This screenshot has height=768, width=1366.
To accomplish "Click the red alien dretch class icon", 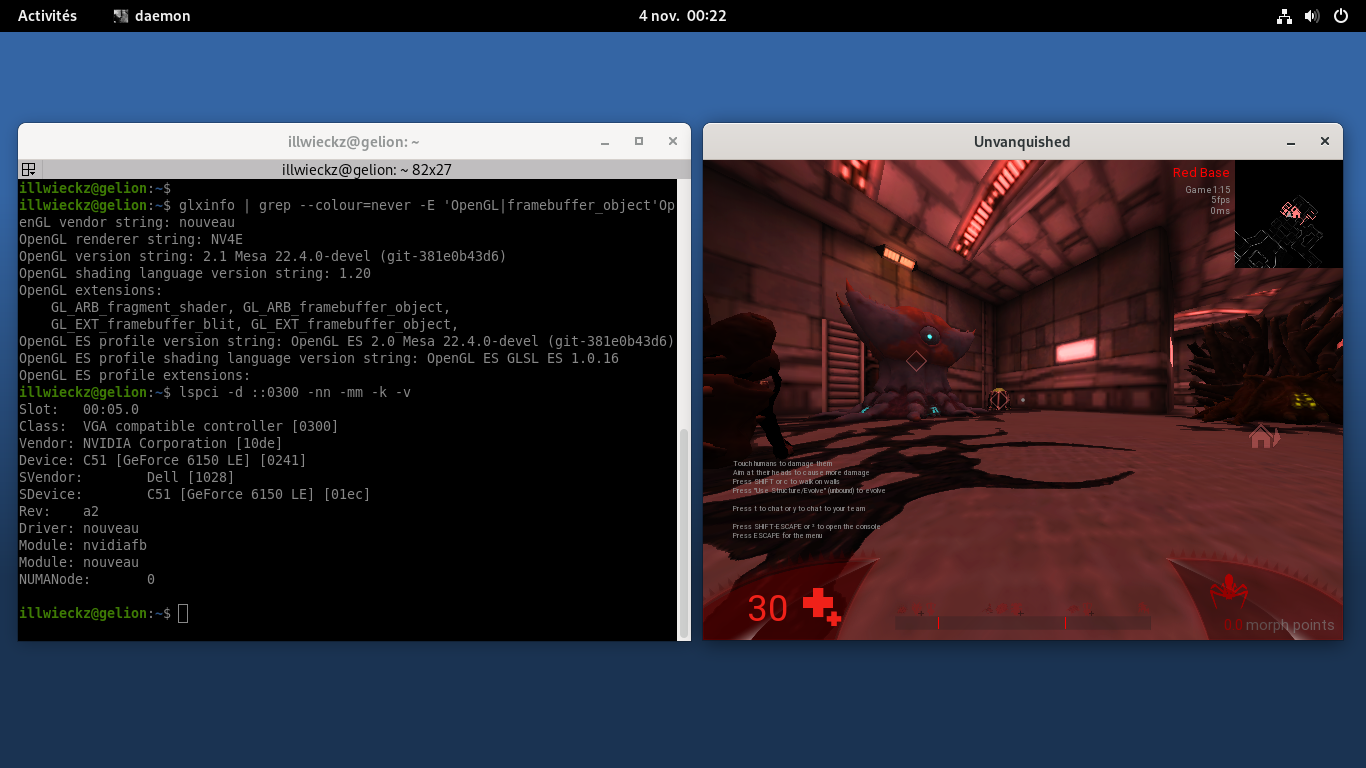I will click(x=1228, y=590).
